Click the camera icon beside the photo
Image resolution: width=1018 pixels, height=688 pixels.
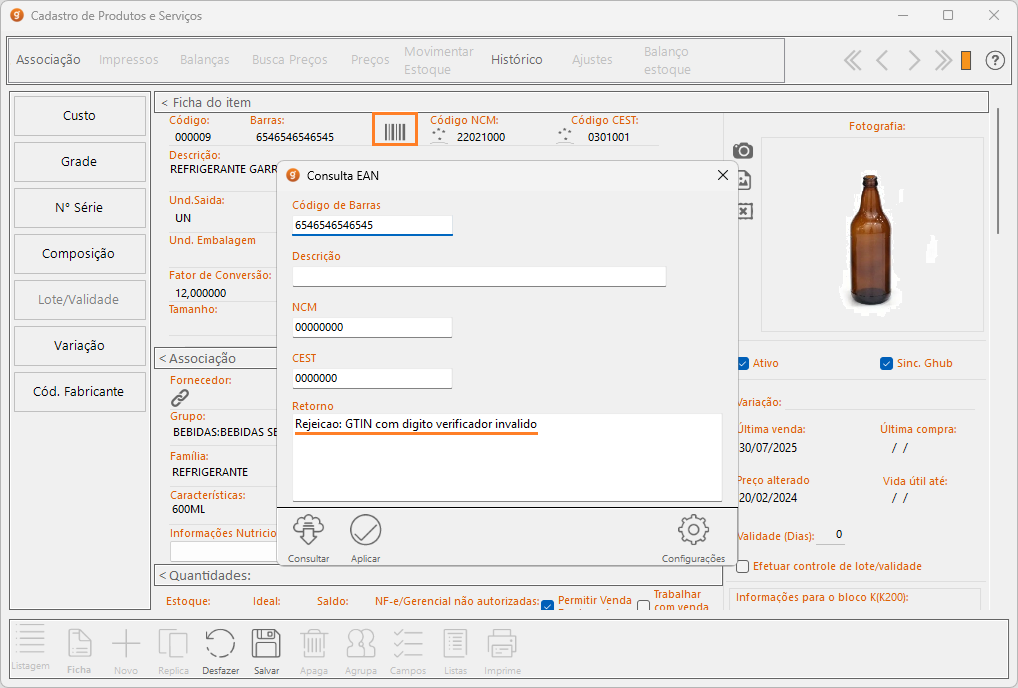(743, 151)
